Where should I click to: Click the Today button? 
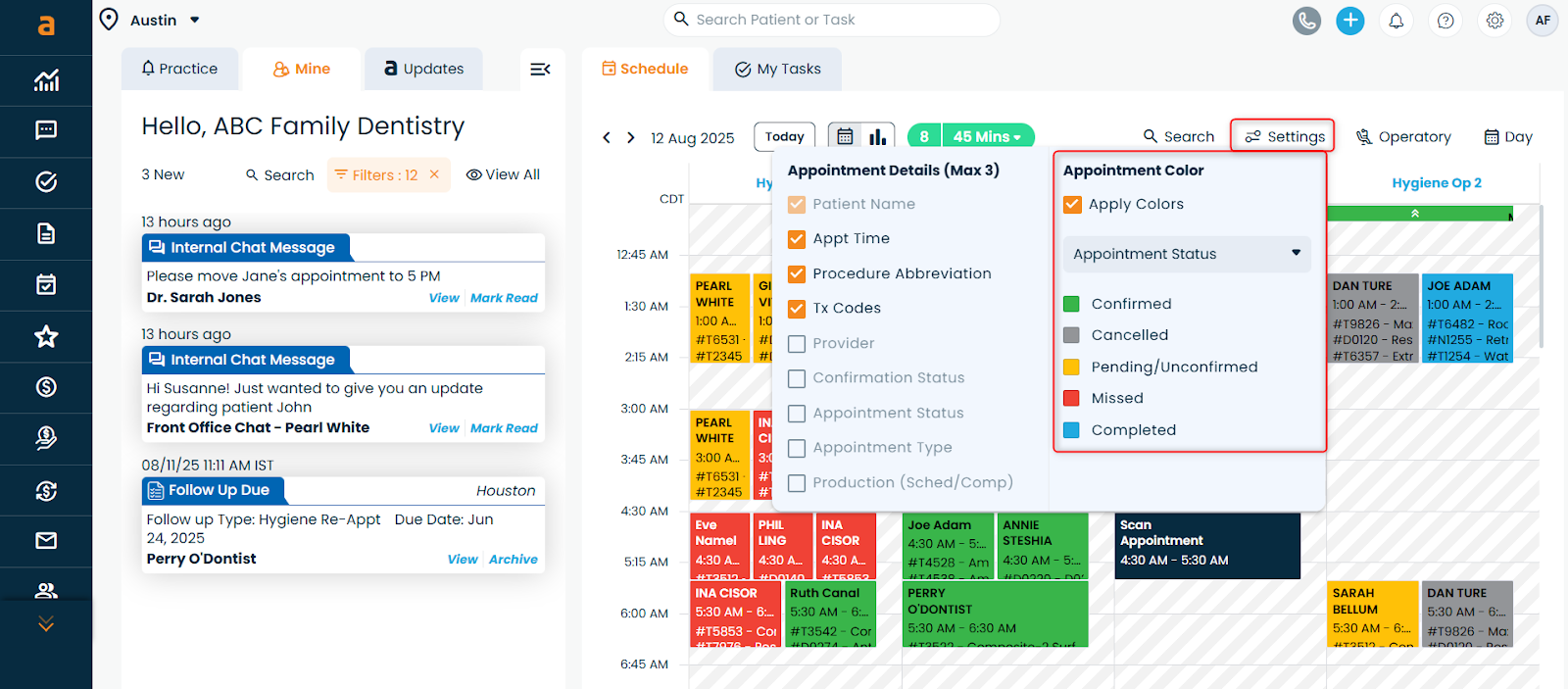coord(784,137)
